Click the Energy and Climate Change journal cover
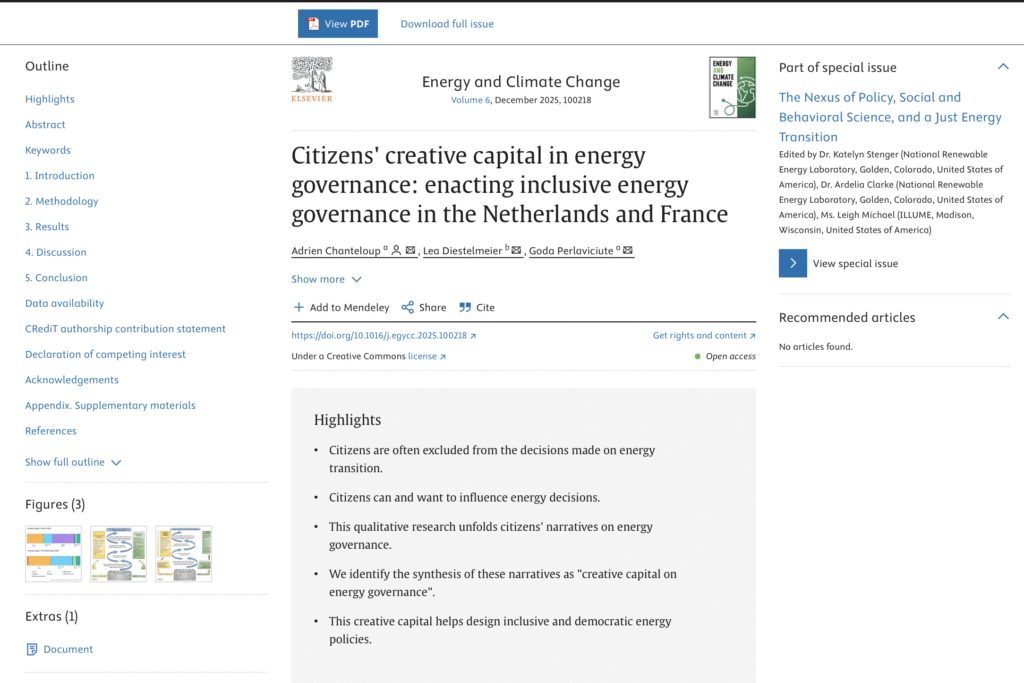 point(732,87)
